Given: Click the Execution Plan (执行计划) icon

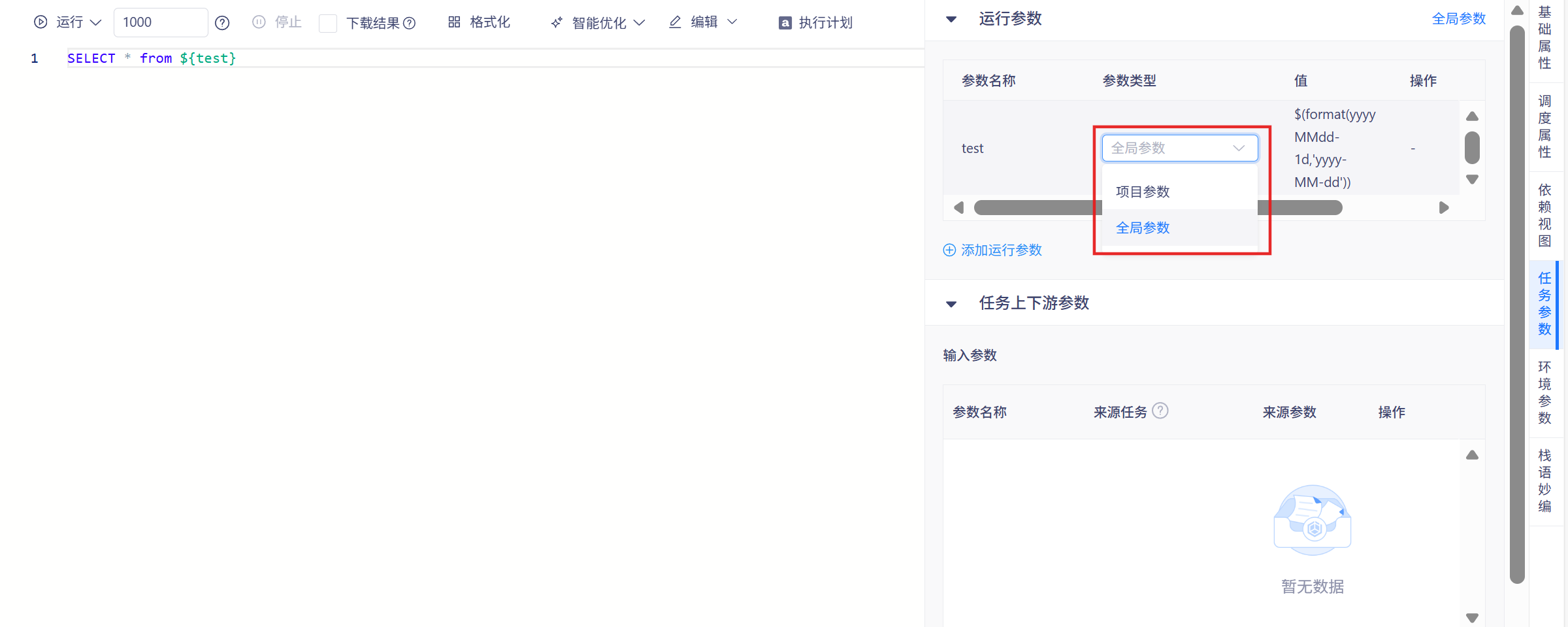Looking at the screenshot, I should pos(785,23).
